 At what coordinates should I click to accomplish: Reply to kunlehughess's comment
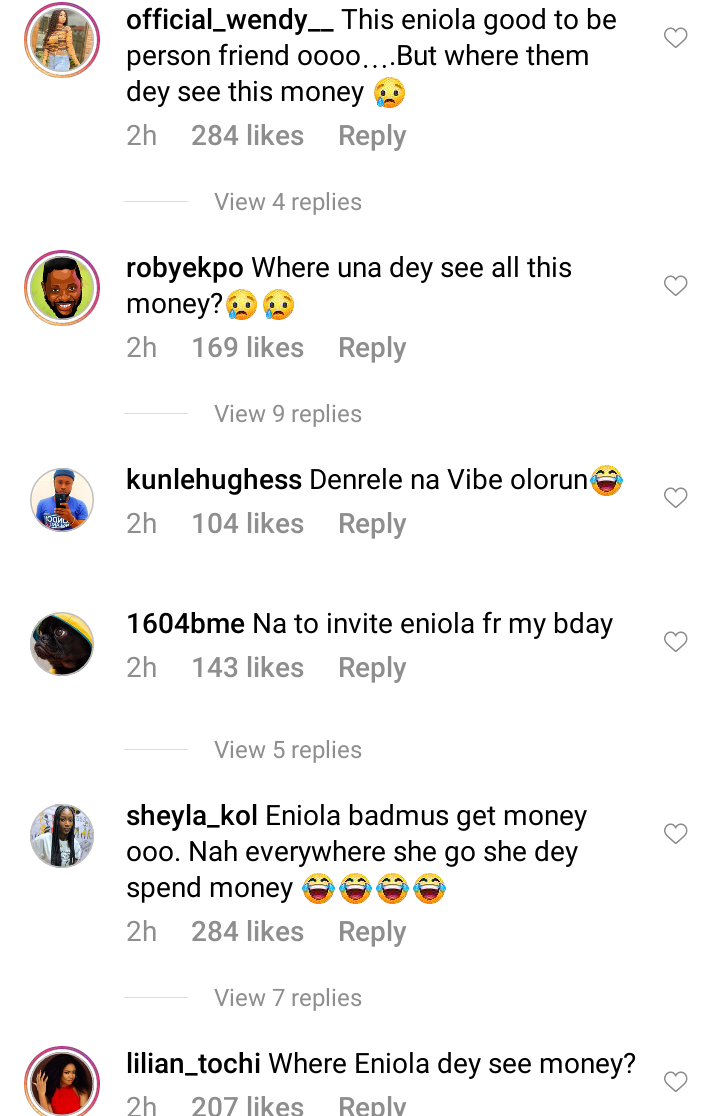click(x=371, y=524)
